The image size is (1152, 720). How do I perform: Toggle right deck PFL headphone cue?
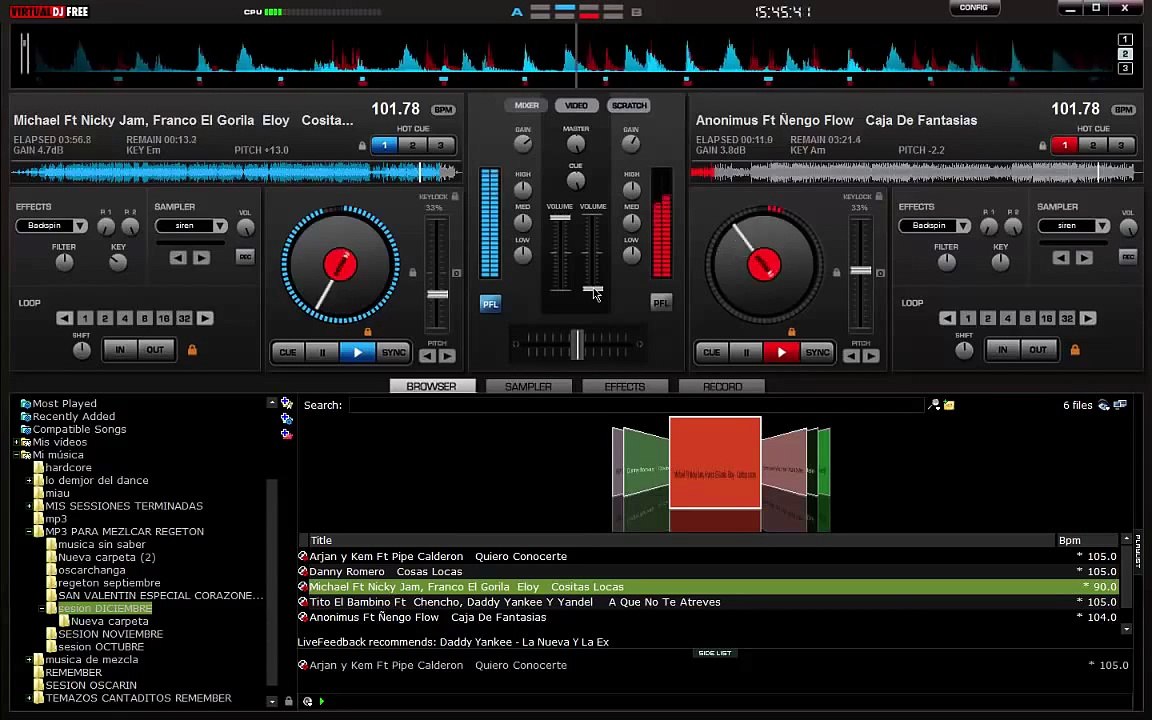(661, 303)
